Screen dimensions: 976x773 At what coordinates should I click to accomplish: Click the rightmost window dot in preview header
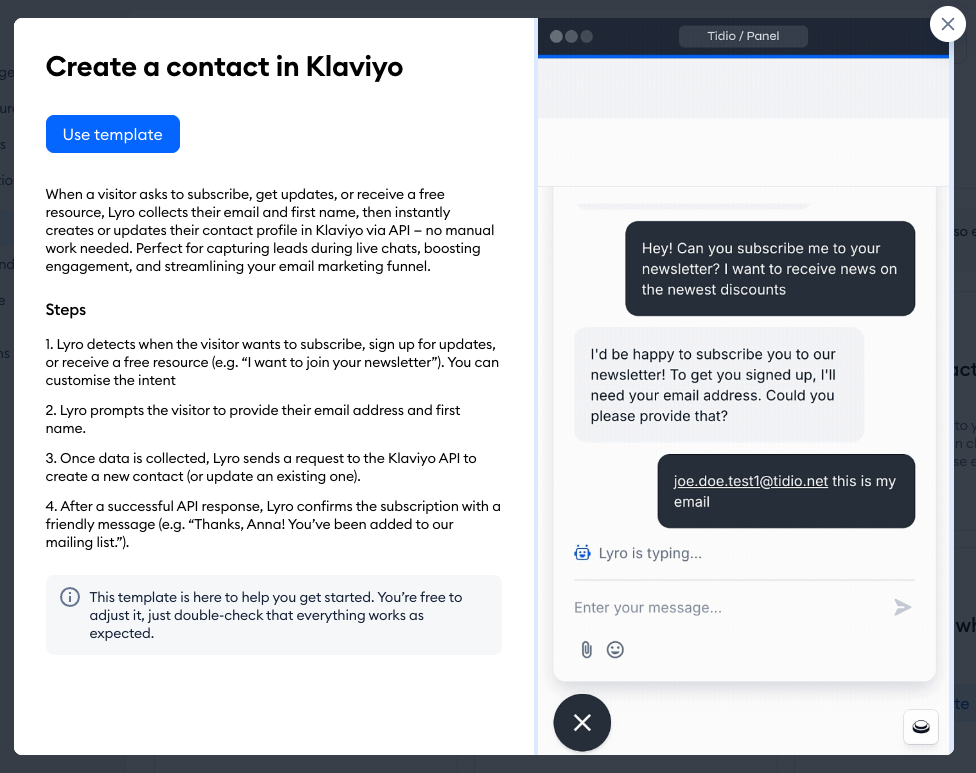pyautogui.click(x=587, y=36)
